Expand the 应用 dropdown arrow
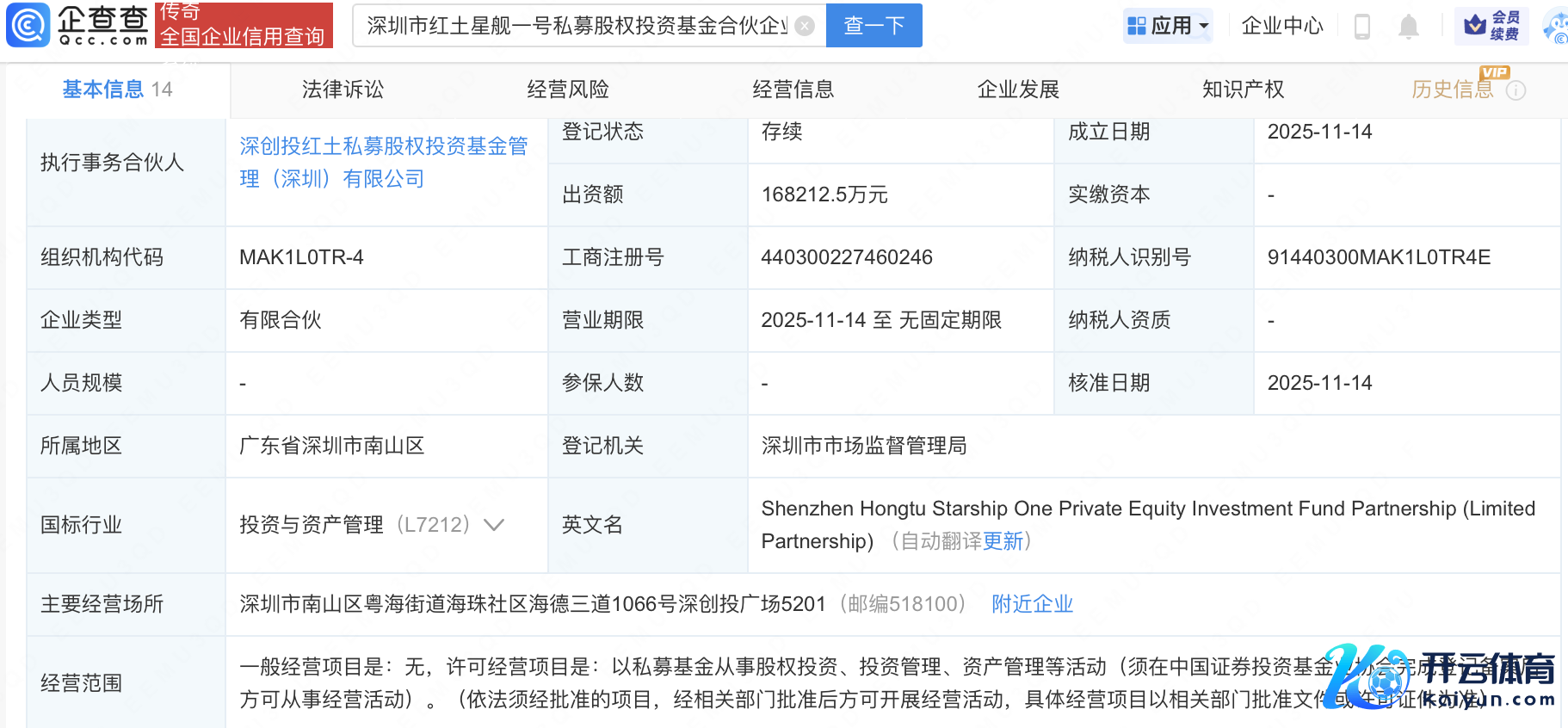Image resolution: width=1568 pixels, height=728 pixels. (x=1204, y=26)
